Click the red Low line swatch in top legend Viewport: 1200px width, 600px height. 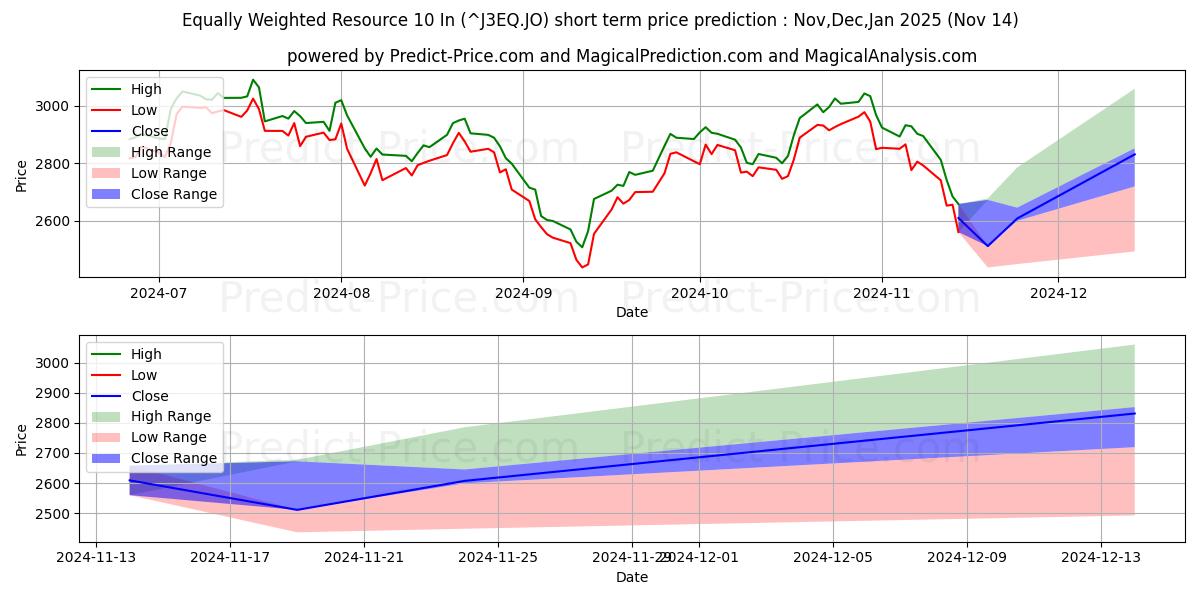pyautogui.click(x=108, y=111)
